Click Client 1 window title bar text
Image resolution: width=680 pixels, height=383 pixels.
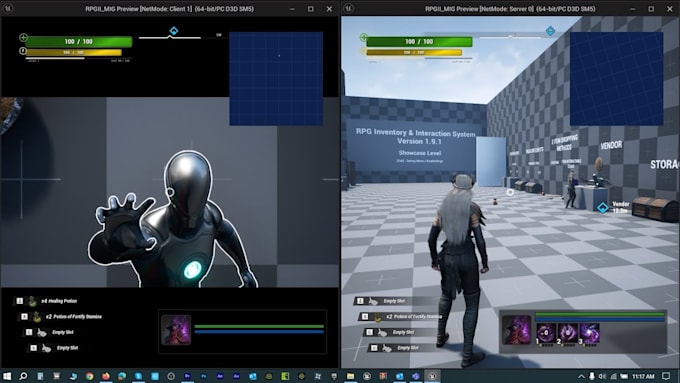pos(170,9)
